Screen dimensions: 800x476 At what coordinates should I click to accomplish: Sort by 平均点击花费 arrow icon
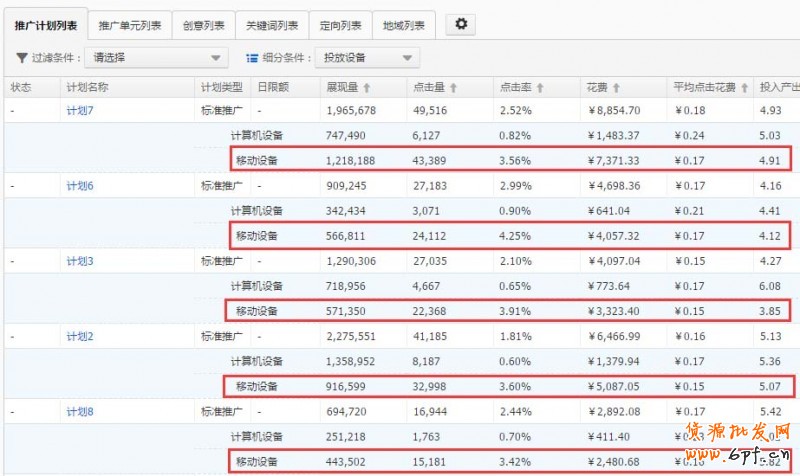coord(744,87)
